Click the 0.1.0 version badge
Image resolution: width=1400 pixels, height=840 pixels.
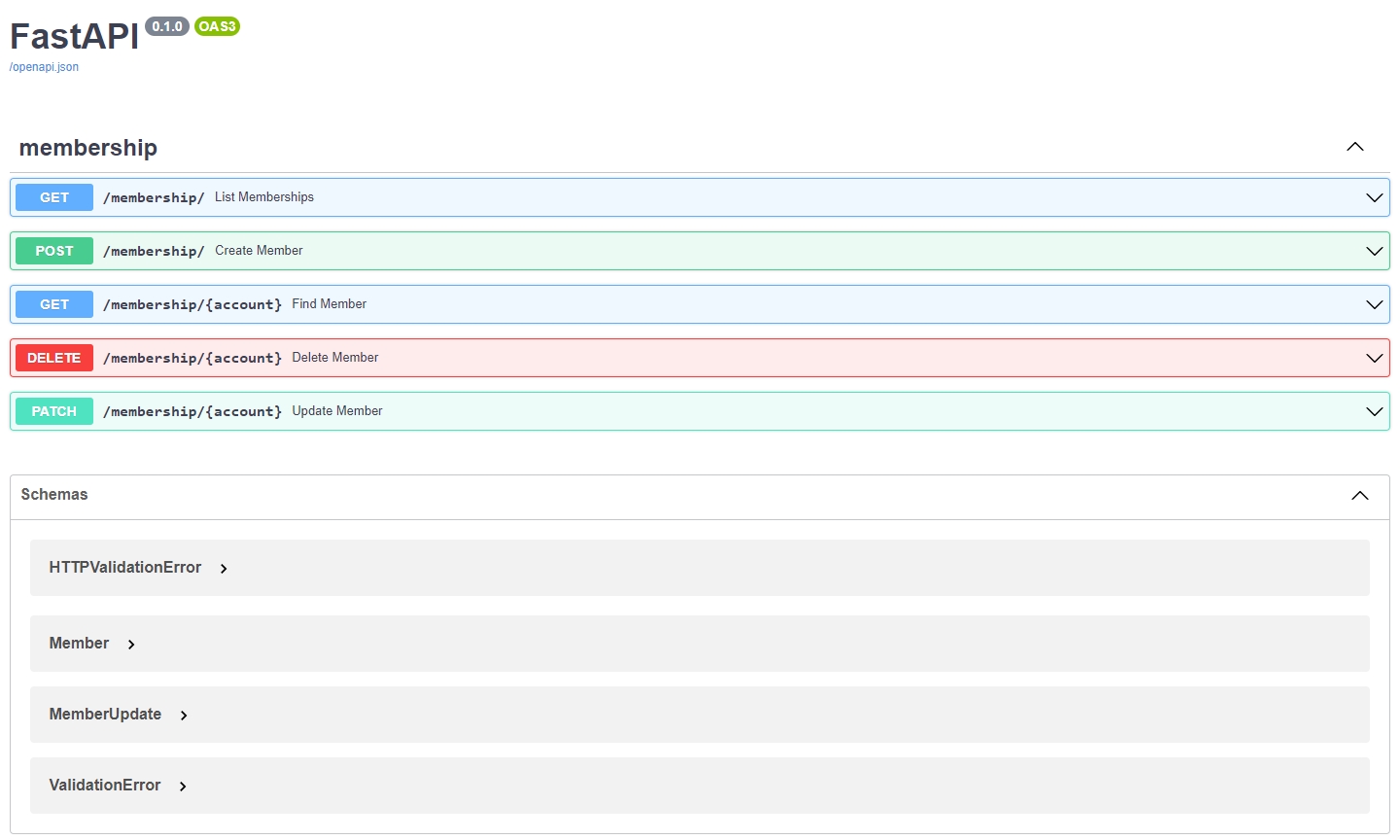(167, 26)
